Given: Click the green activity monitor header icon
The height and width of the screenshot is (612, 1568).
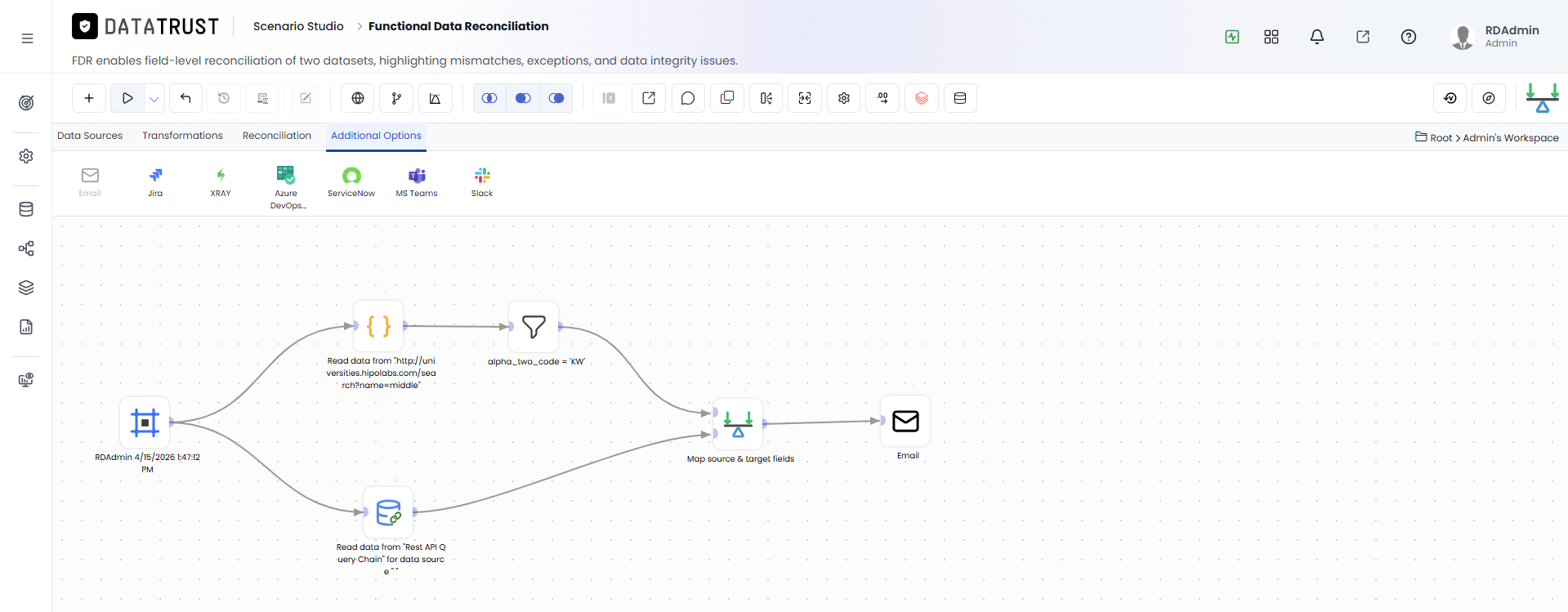Looking at the screenshot, I should coord(1232,37).
